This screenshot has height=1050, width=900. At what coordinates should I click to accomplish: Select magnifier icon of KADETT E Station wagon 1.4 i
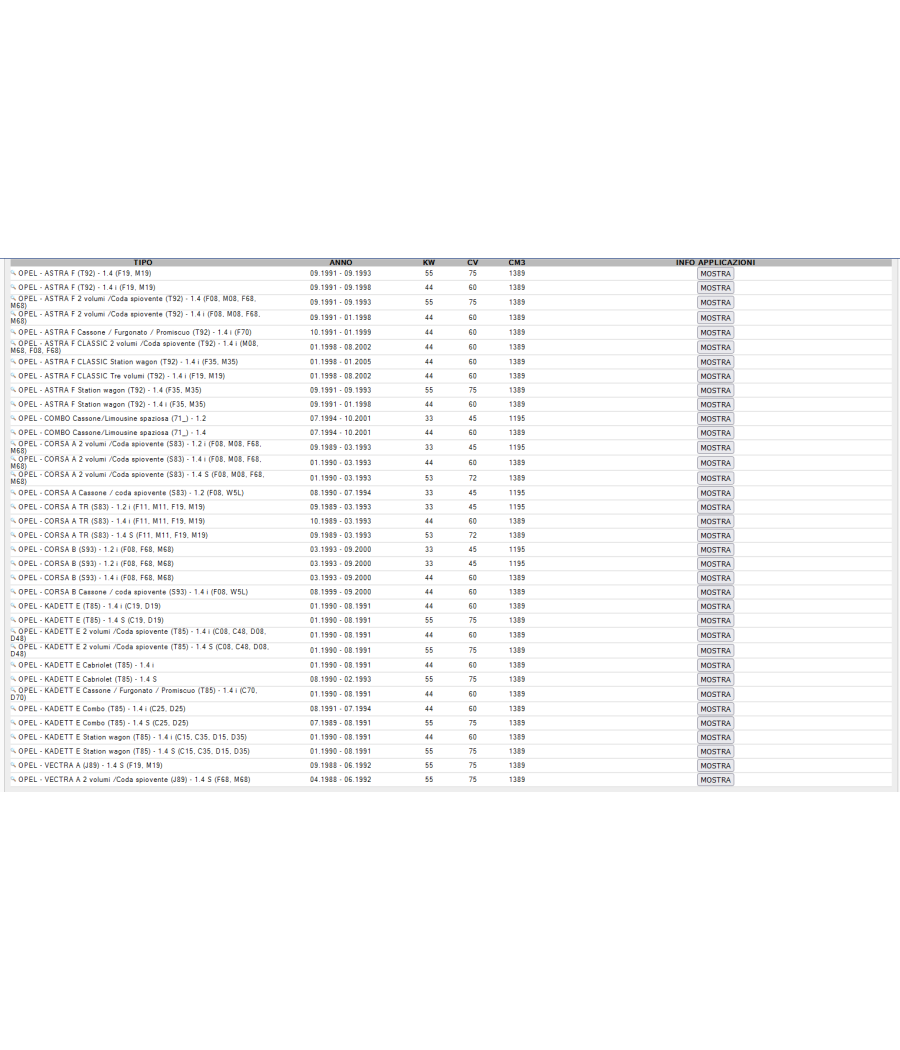(x=13, y=737)
